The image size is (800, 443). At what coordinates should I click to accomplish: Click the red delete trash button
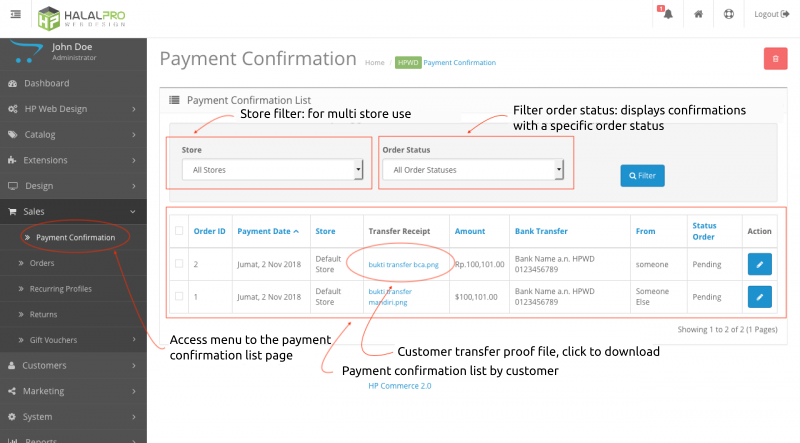775,59
